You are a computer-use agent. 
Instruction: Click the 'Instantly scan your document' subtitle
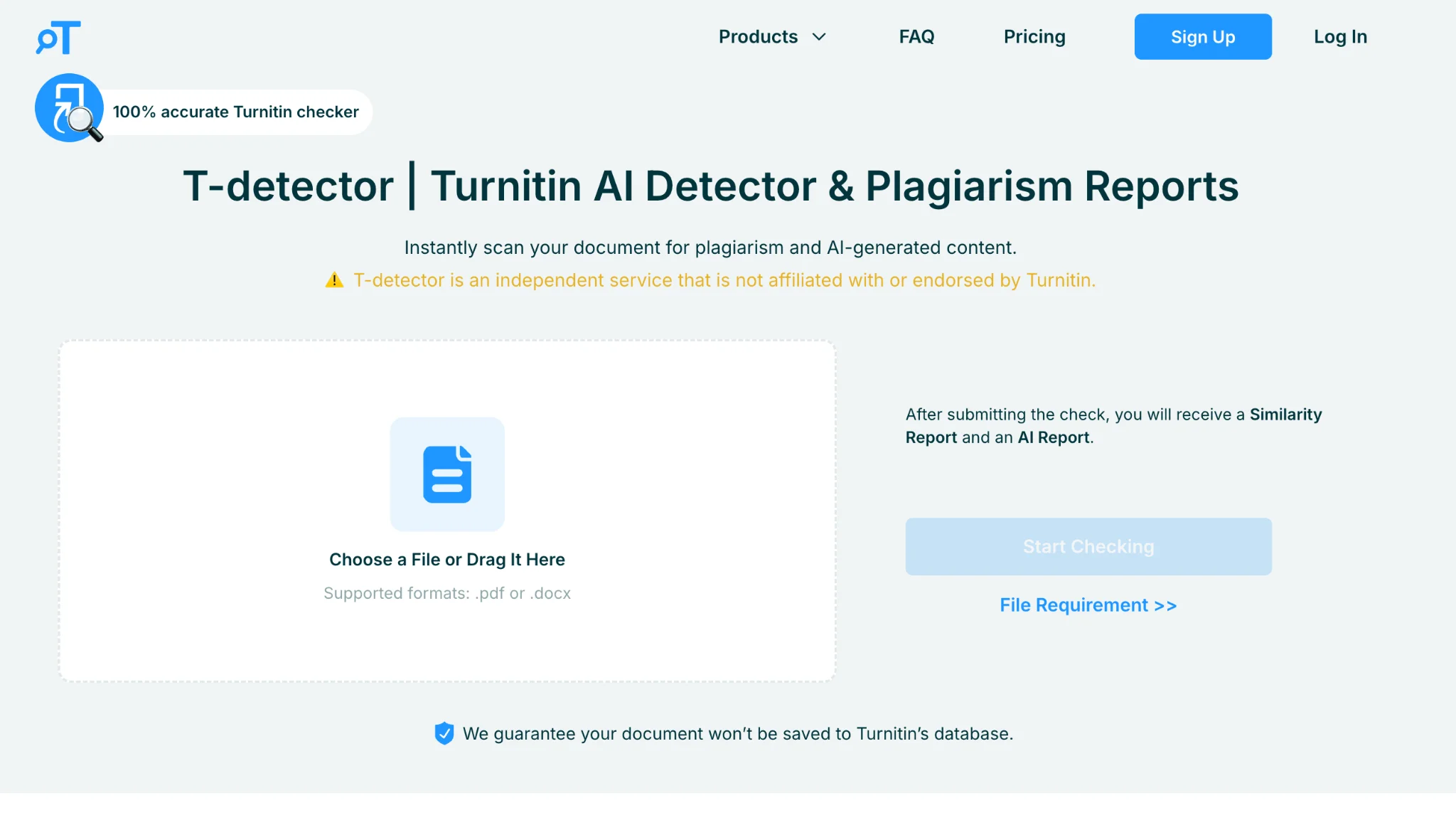[x=711, y=247]
